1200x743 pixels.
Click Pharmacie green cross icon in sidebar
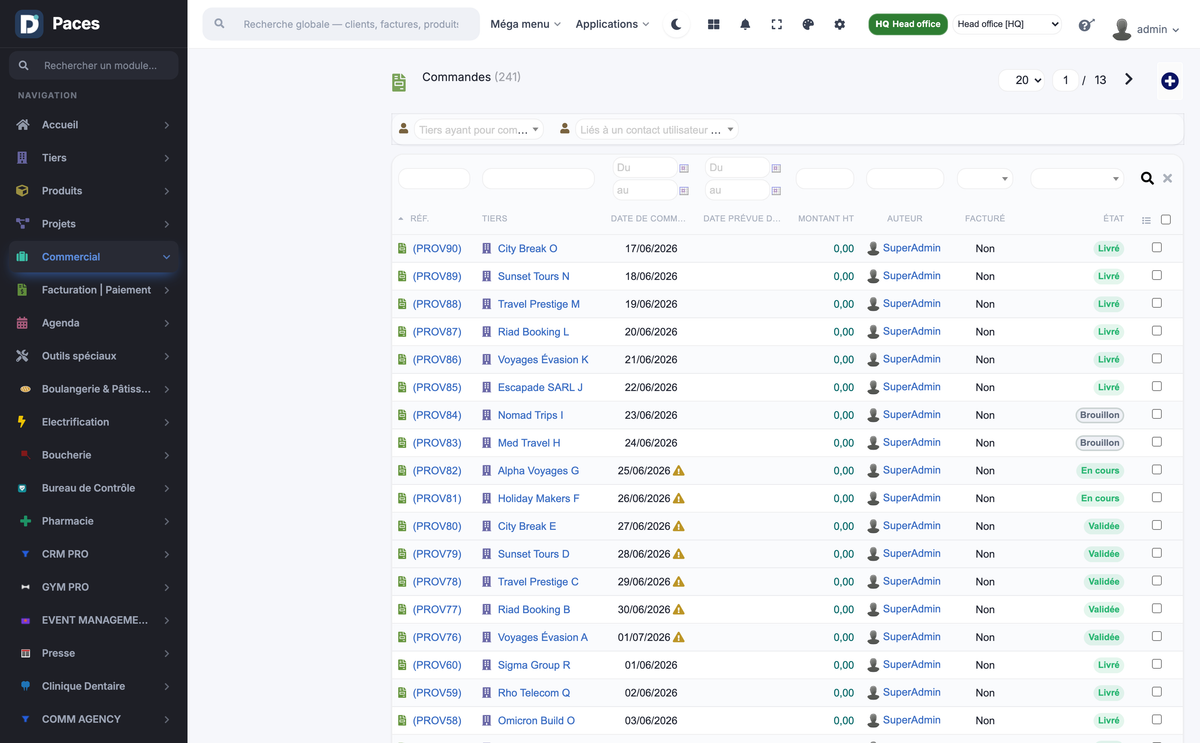coord(24,521)
